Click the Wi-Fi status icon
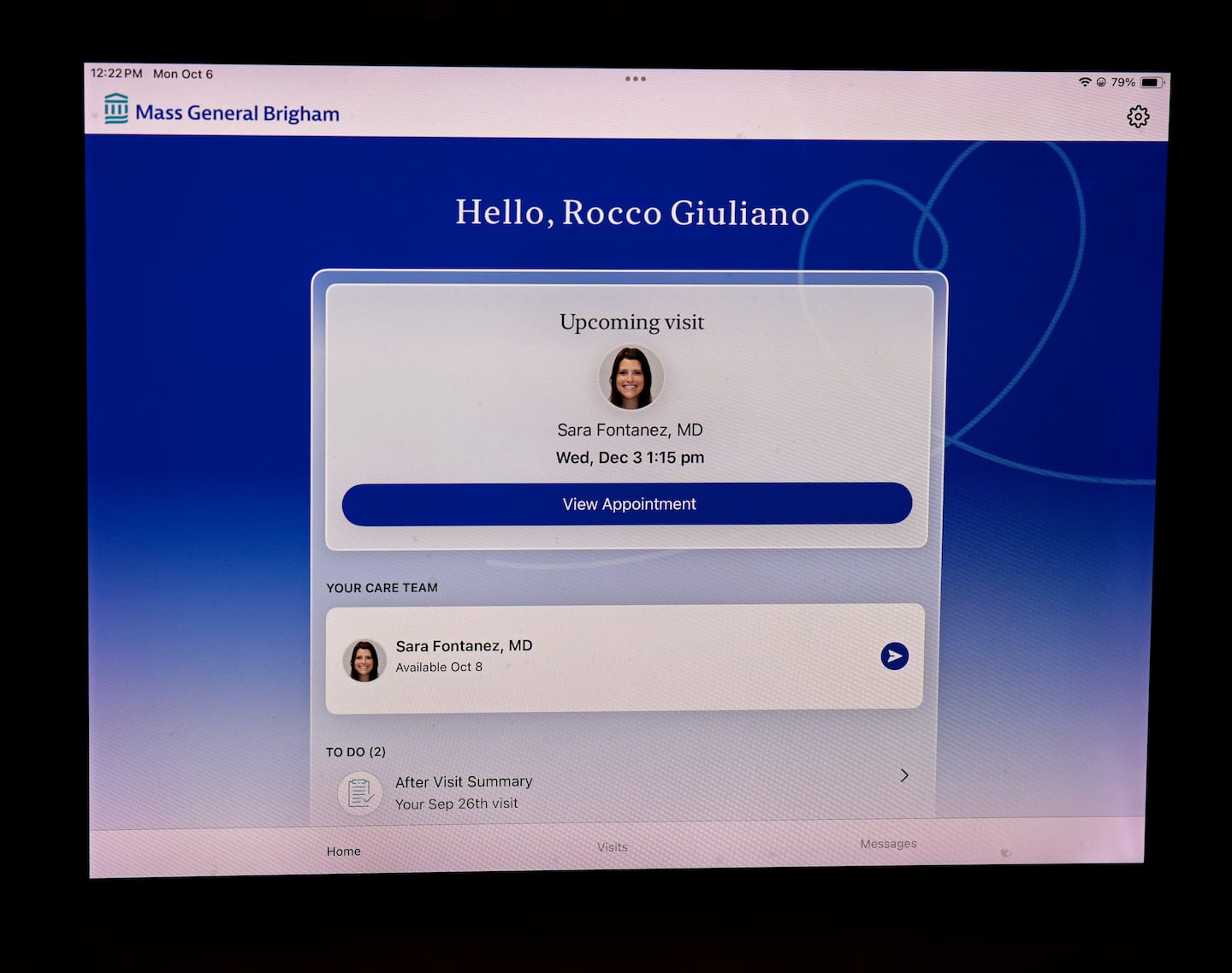The width and height of the screenshot is (1232, 973). [1085, 82]
